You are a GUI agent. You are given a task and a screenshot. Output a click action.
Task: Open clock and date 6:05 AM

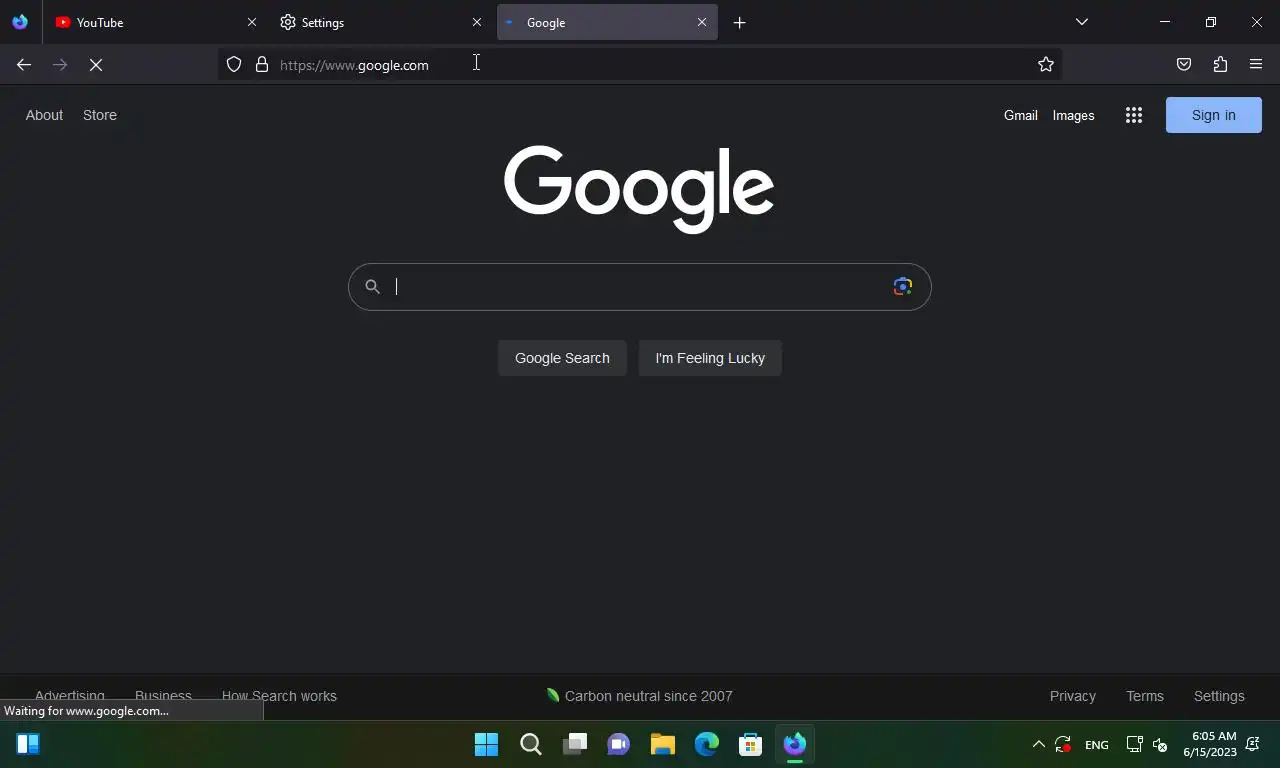tap(1210, 744)
